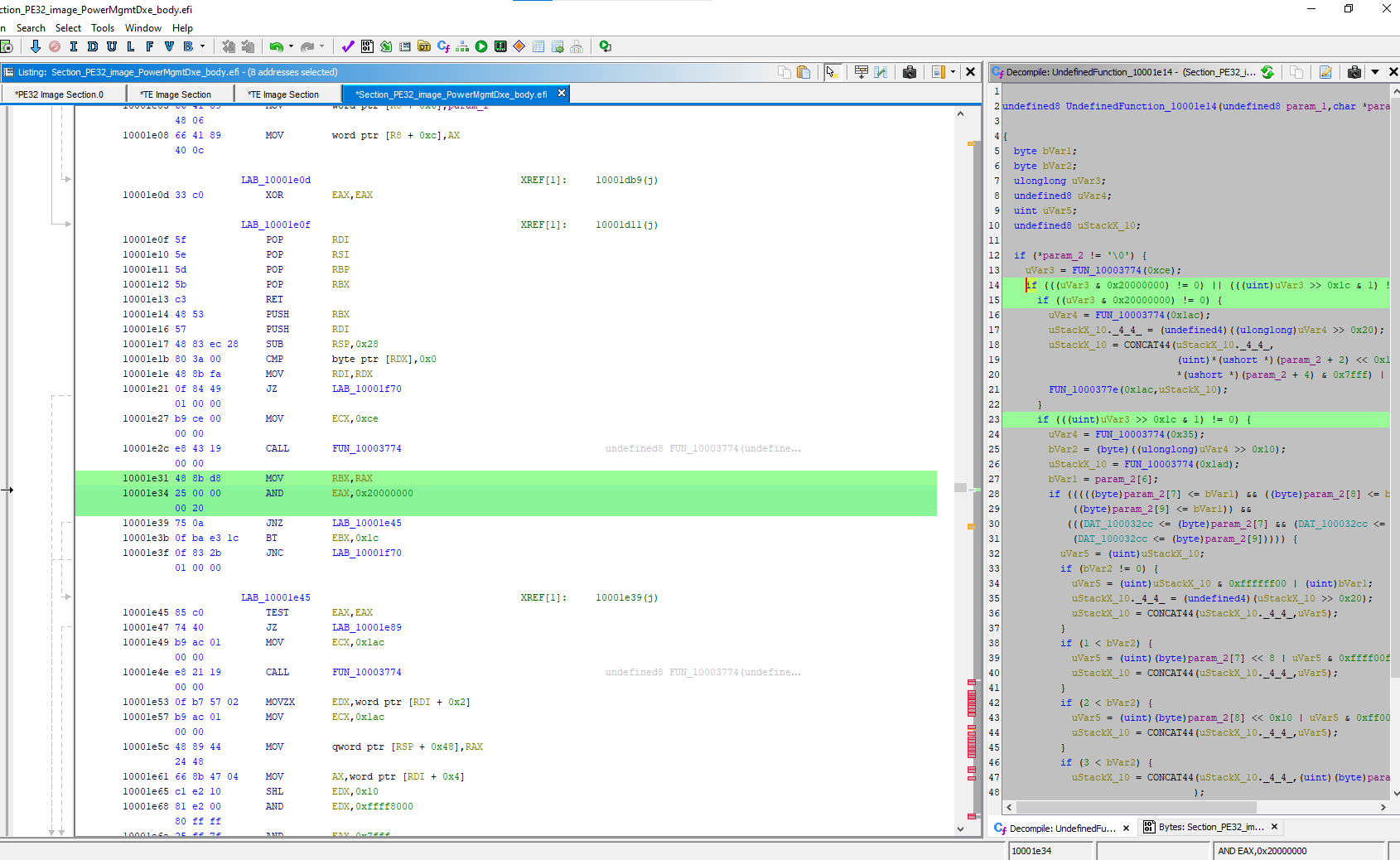Screen dimensions: 1400x860
Task: Open the Window menu
Action: [x=143, y=28]
